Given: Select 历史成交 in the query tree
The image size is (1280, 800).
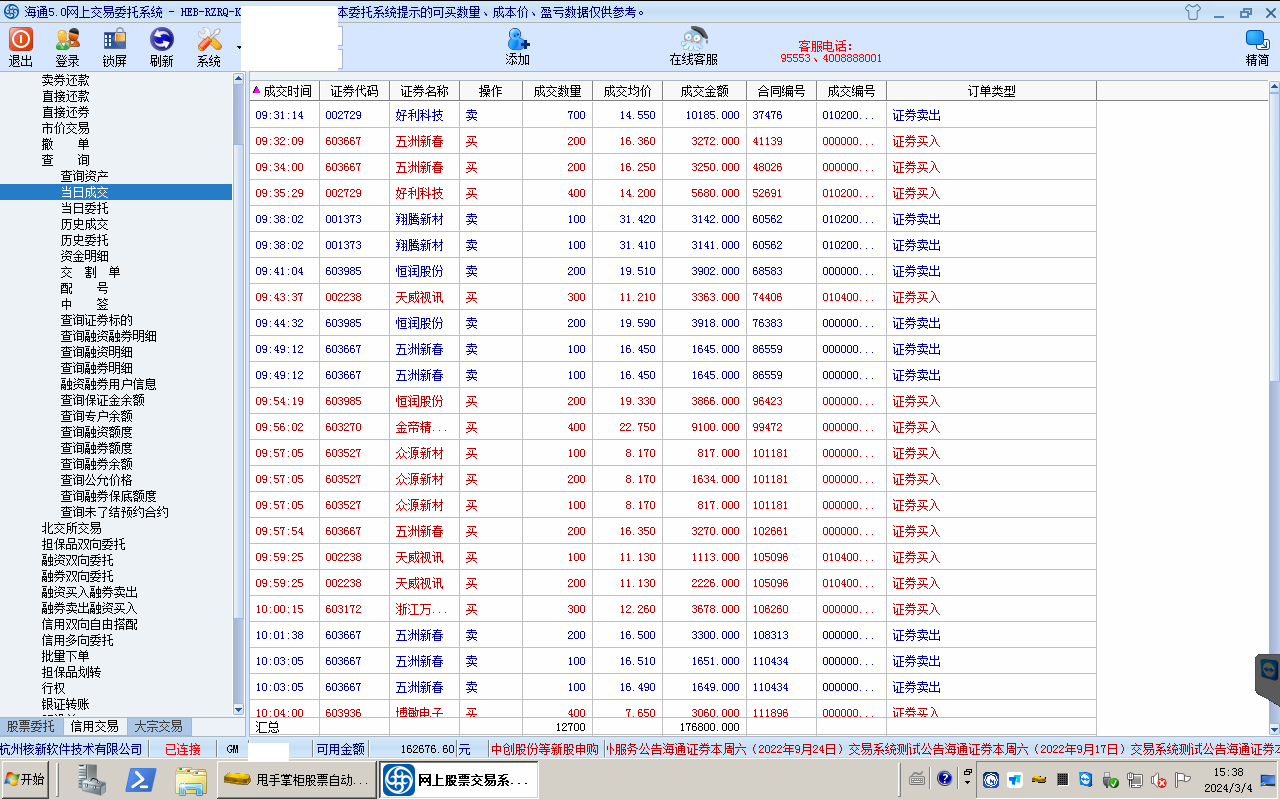Looking at the screenshot, I should (85, 224).
